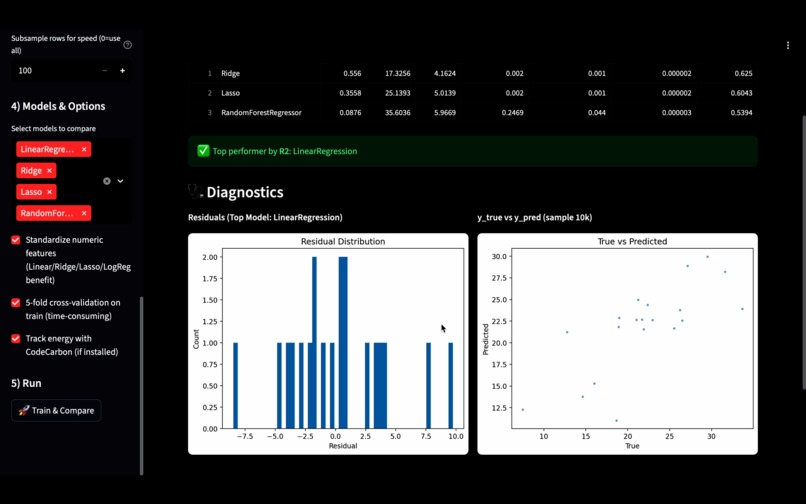Screen dimensions: 806x504
Task: Click the 5) Run heading
Action: (26, 383)
